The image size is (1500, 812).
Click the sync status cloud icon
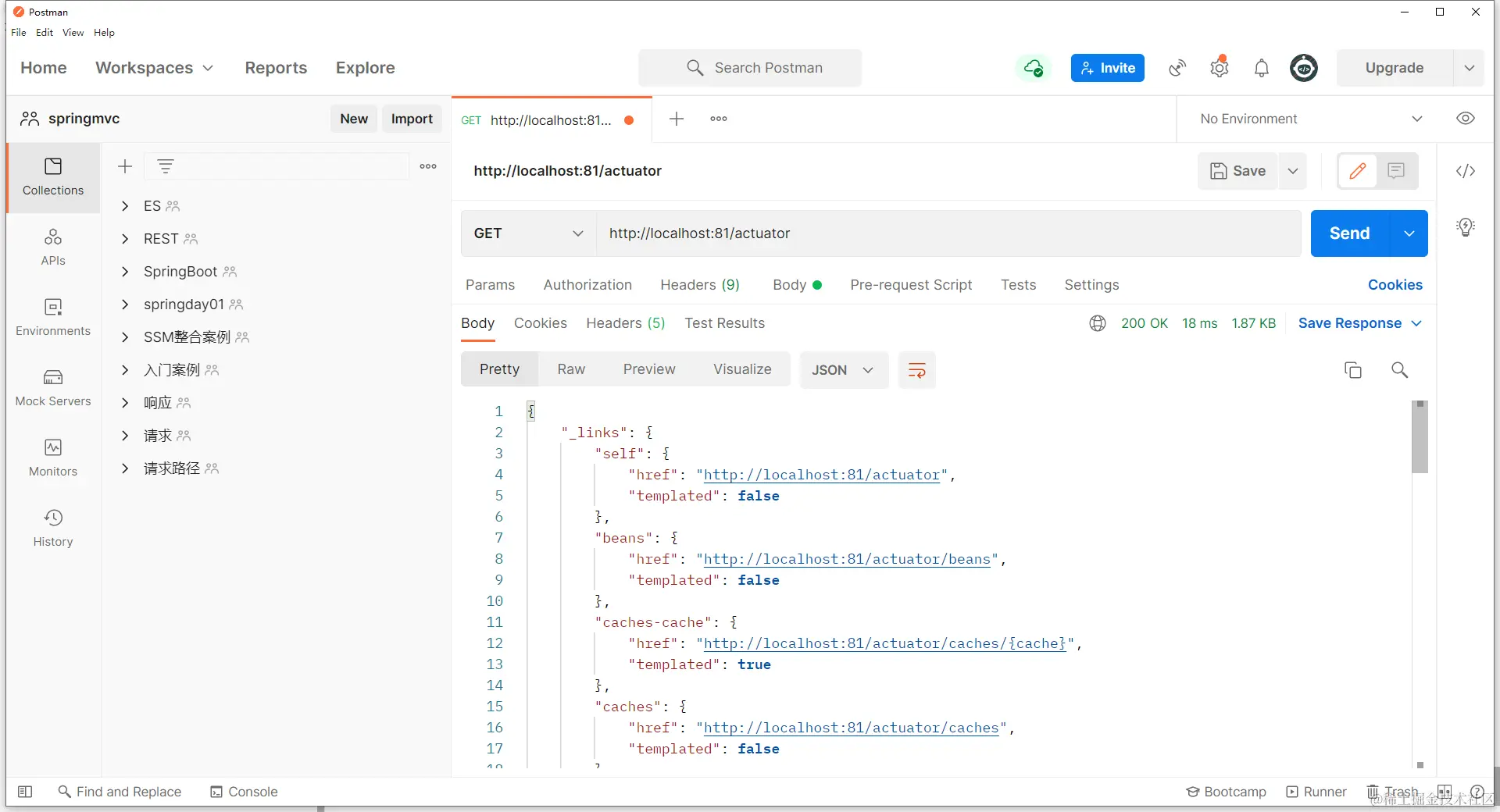pyautogui.click(x=1034, y=68)
